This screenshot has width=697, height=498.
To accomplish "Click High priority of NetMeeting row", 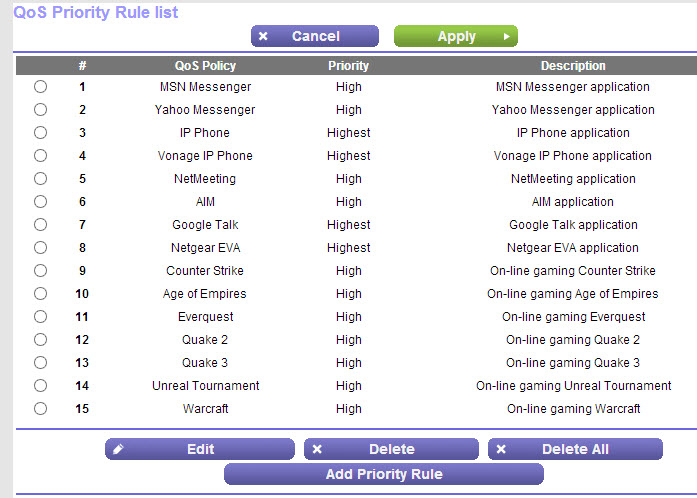I will (348, 179).
